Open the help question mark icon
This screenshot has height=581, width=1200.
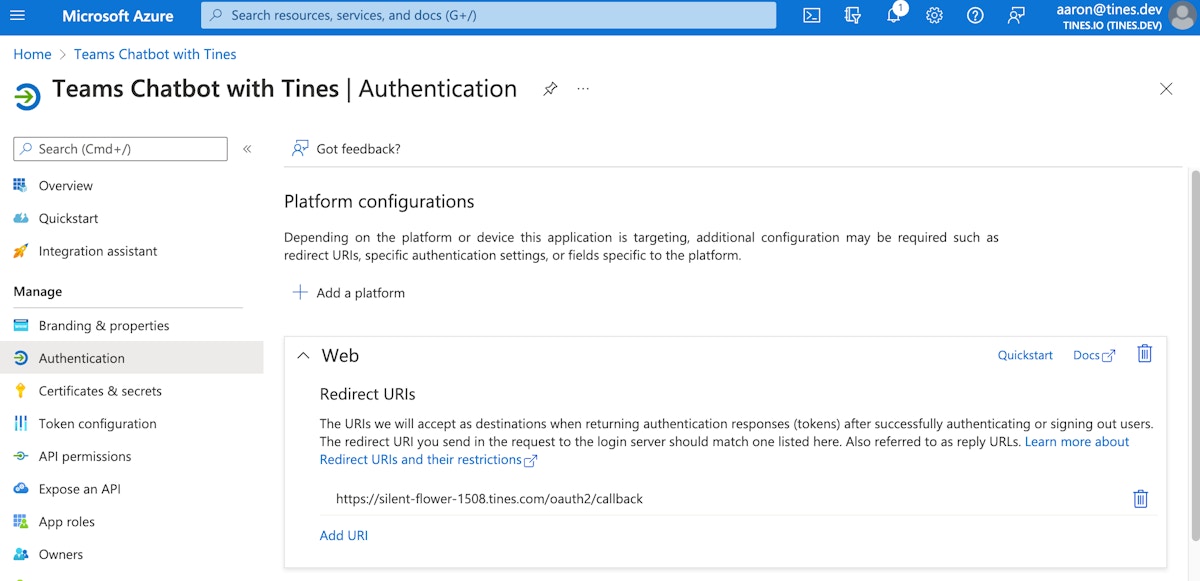click(975, 15)
